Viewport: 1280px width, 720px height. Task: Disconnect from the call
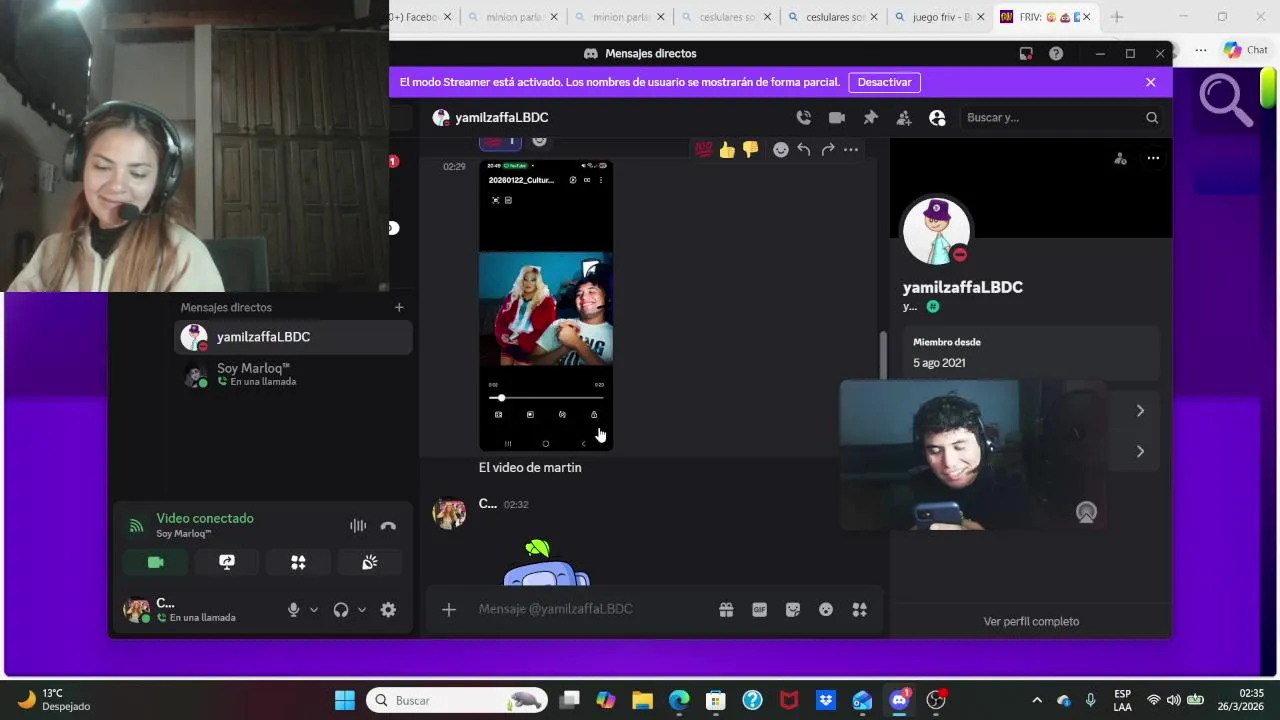[388, 526]
